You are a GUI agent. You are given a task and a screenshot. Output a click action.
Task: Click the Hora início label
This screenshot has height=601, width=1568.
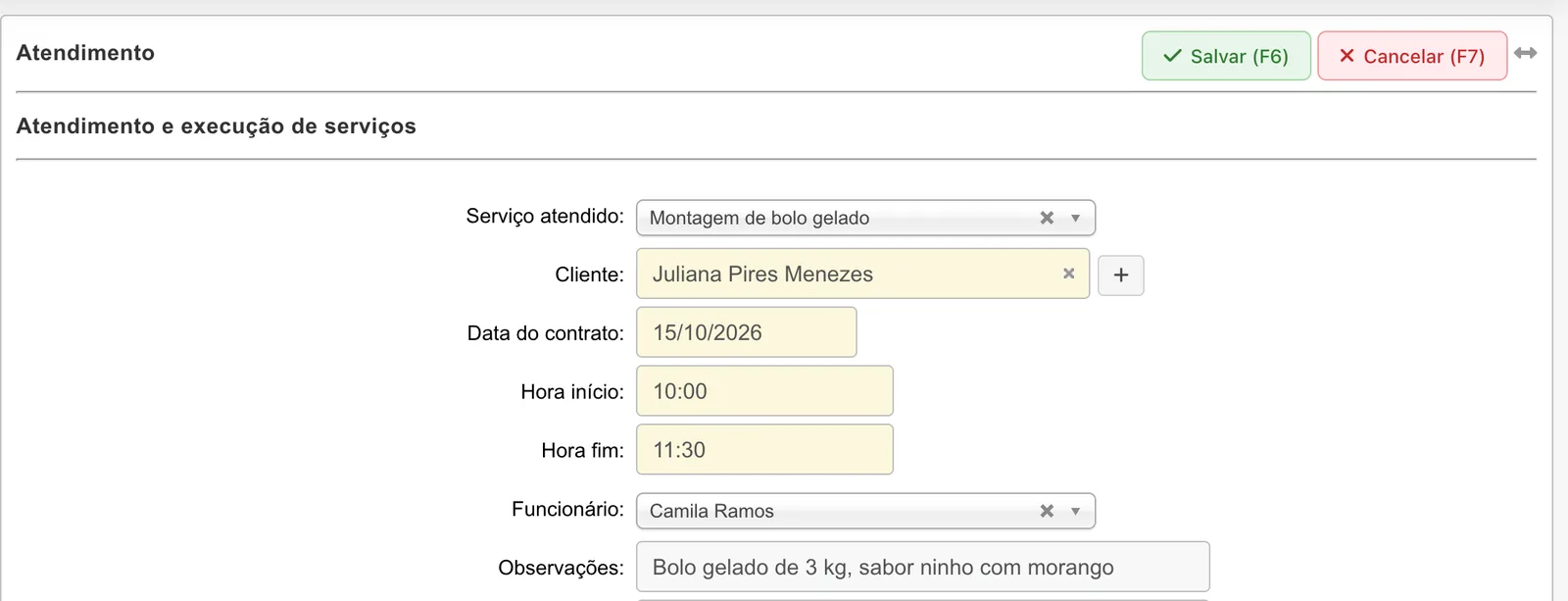click(x=572, y=392)
